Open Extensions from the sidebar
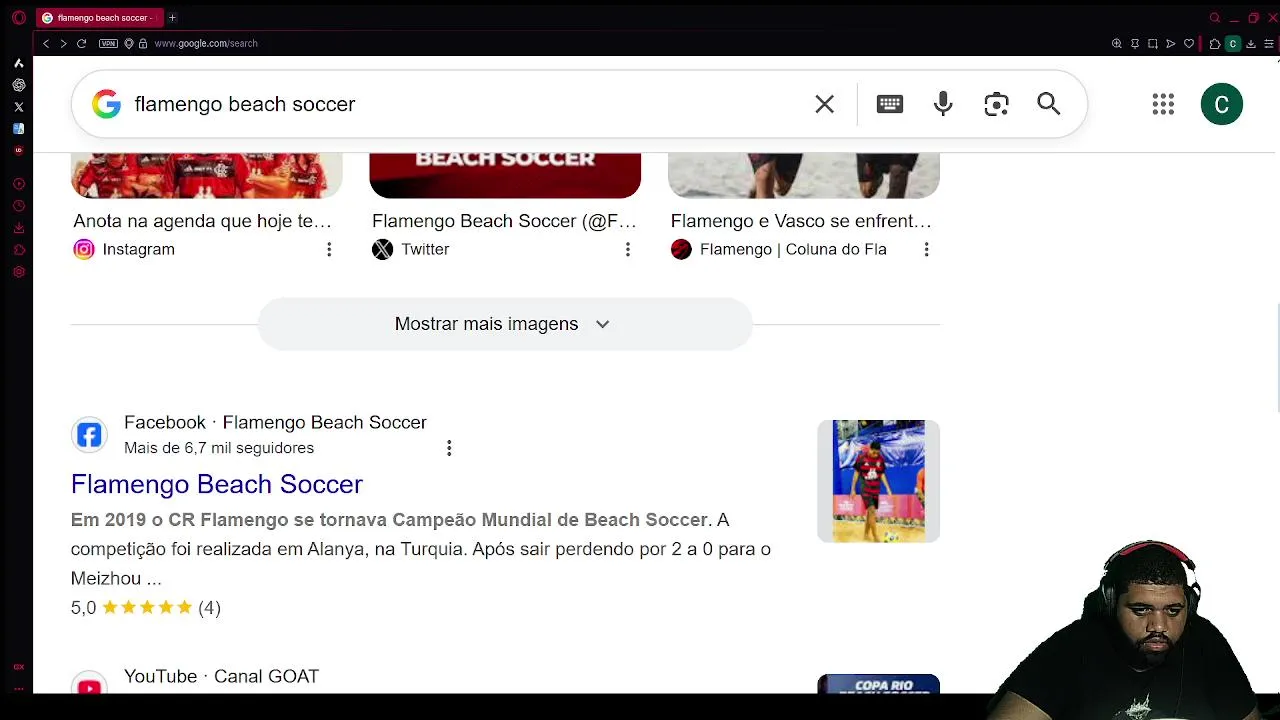This screenshot has height=720, width=1280. (18, 250)
